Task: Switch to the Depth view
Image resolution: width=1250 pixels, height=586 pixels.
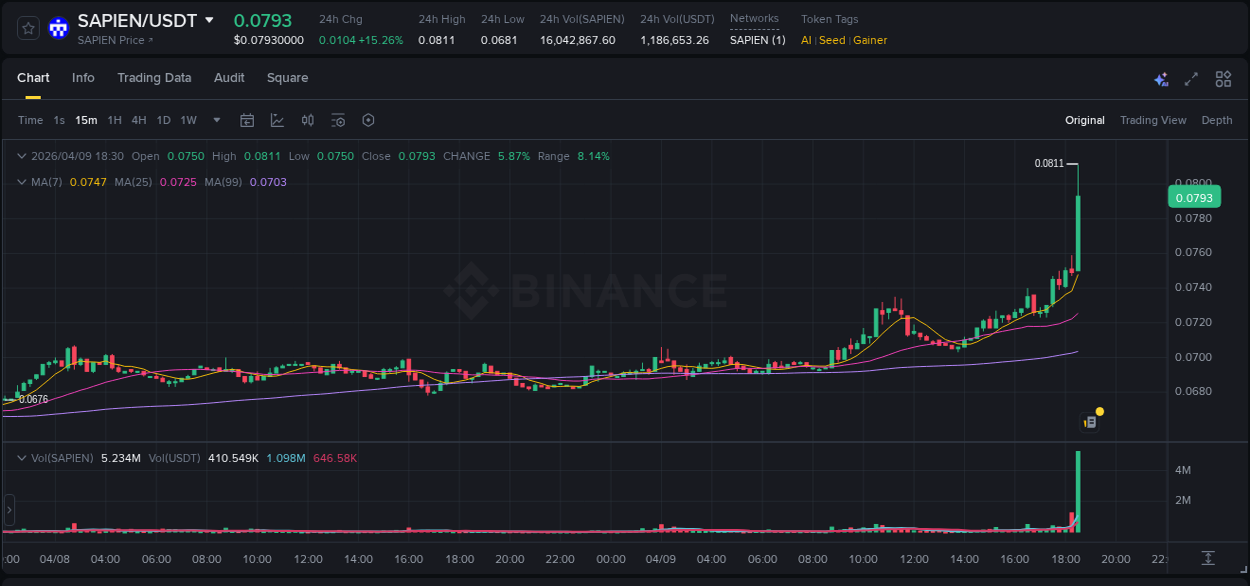Action: point(1217,120)
